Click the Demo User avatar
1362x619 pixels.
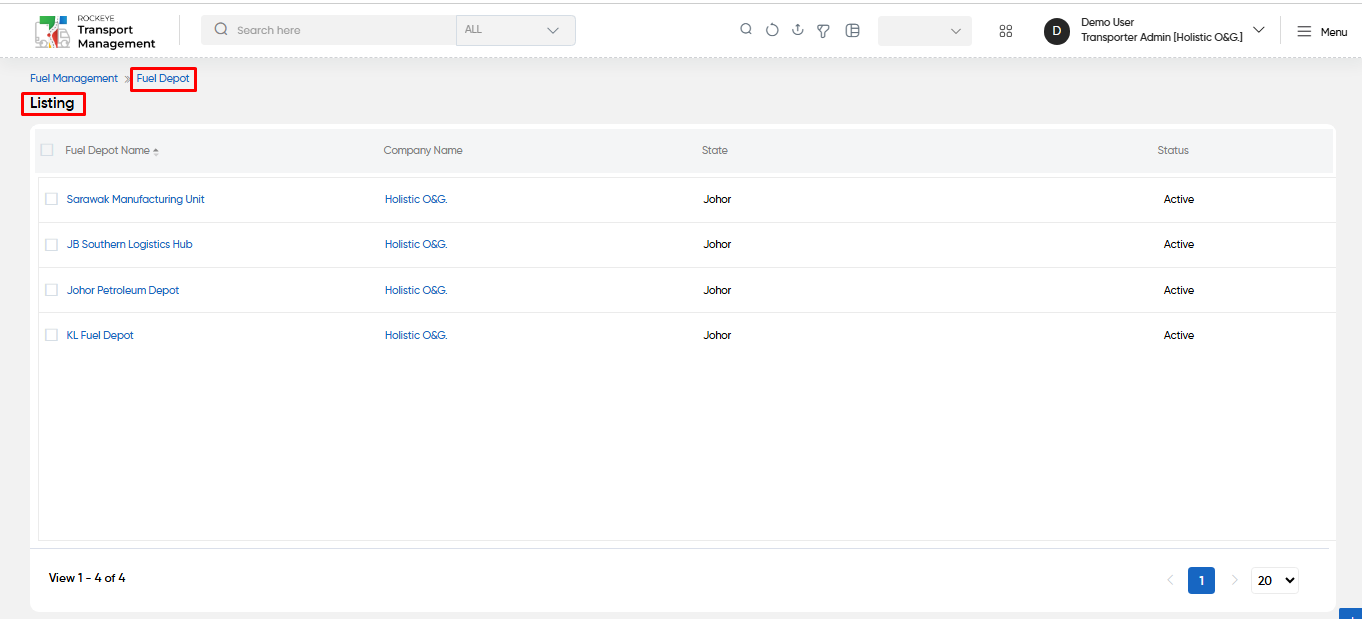pos(1057,31)
